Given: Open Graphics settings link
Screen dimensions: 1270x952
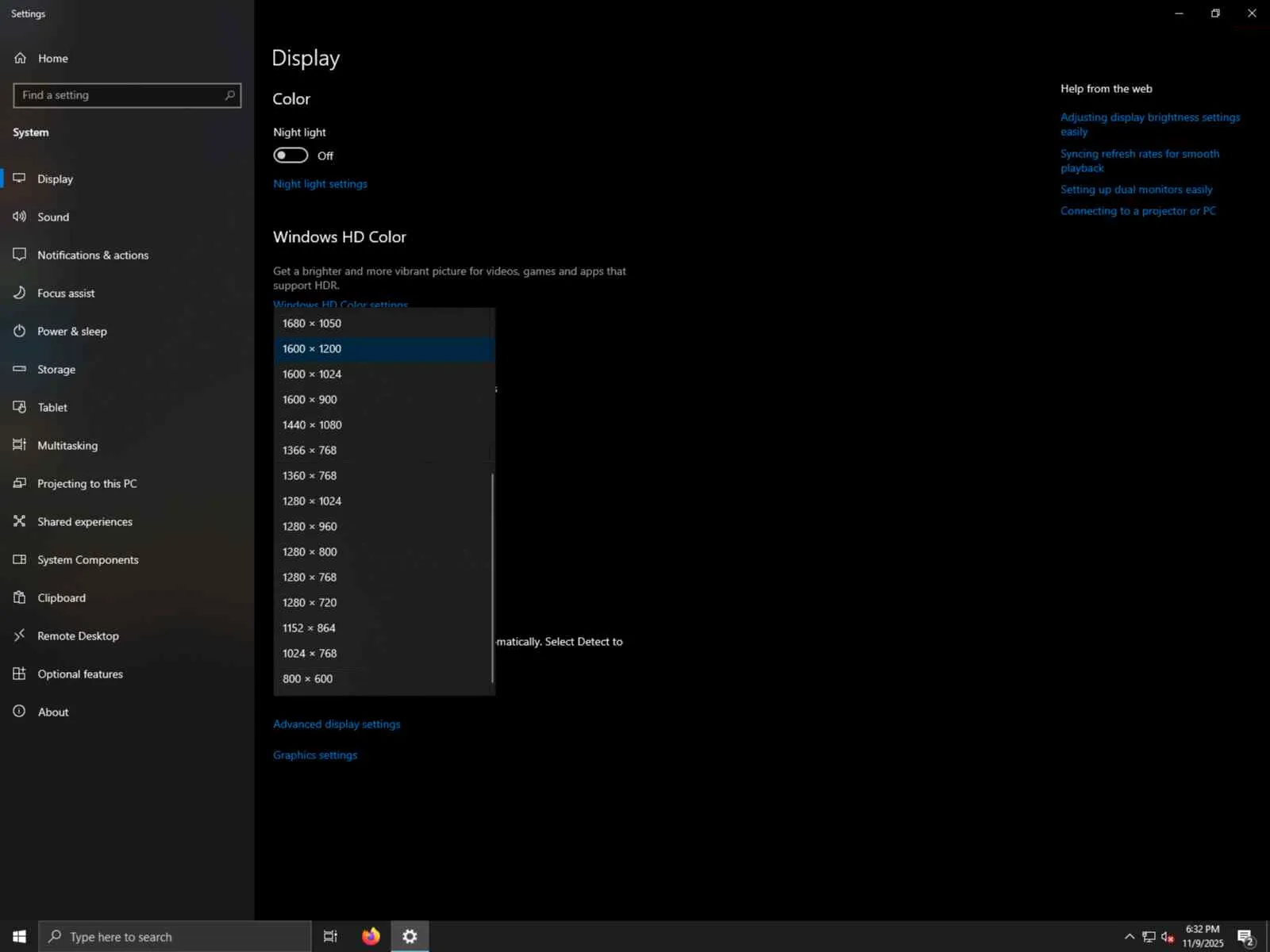Looking at the screenshot, I should [315, 755].
